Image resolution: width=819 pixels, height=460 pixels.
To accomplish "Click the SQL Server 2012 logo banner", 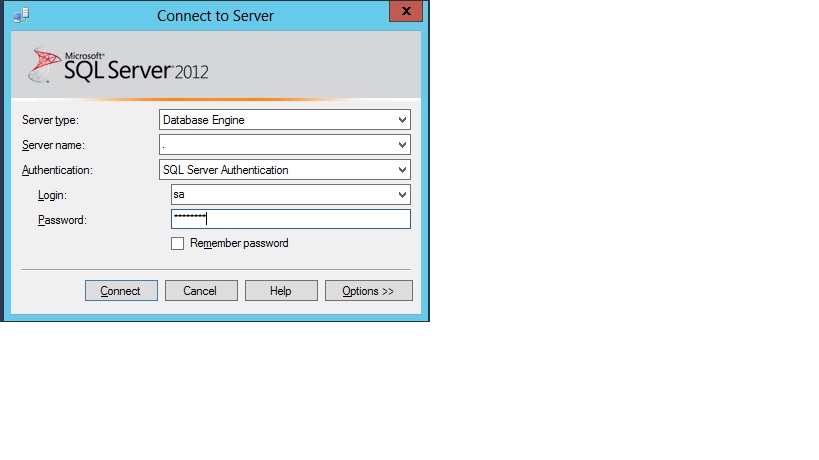I will 216,65.
